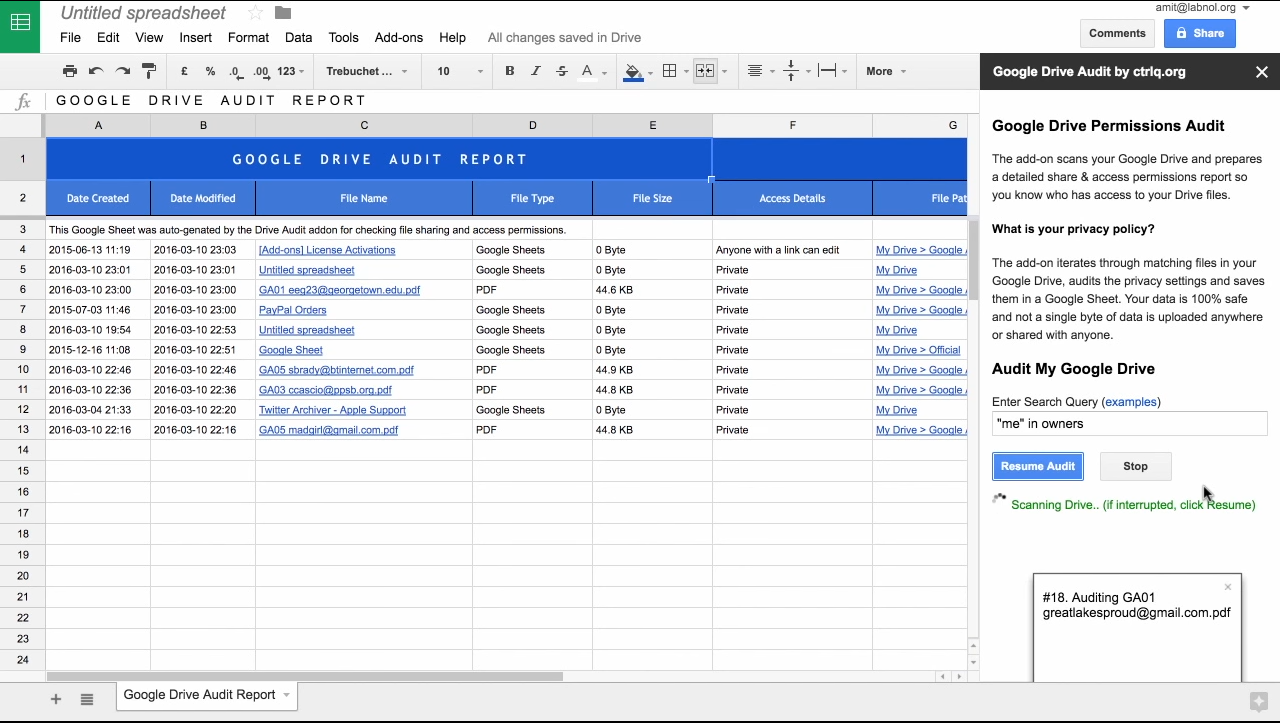Open the Edit menu

point(108,37)
